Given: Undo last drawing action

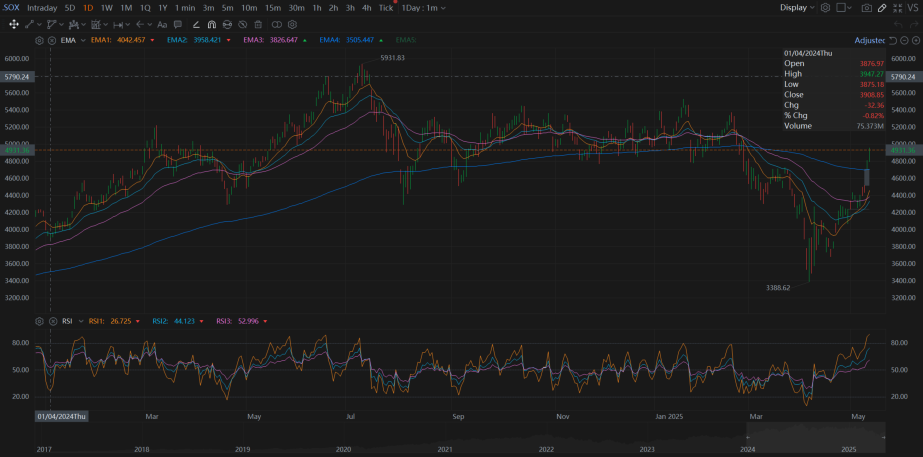Looking at the screenshot, I should pos(898,24).
